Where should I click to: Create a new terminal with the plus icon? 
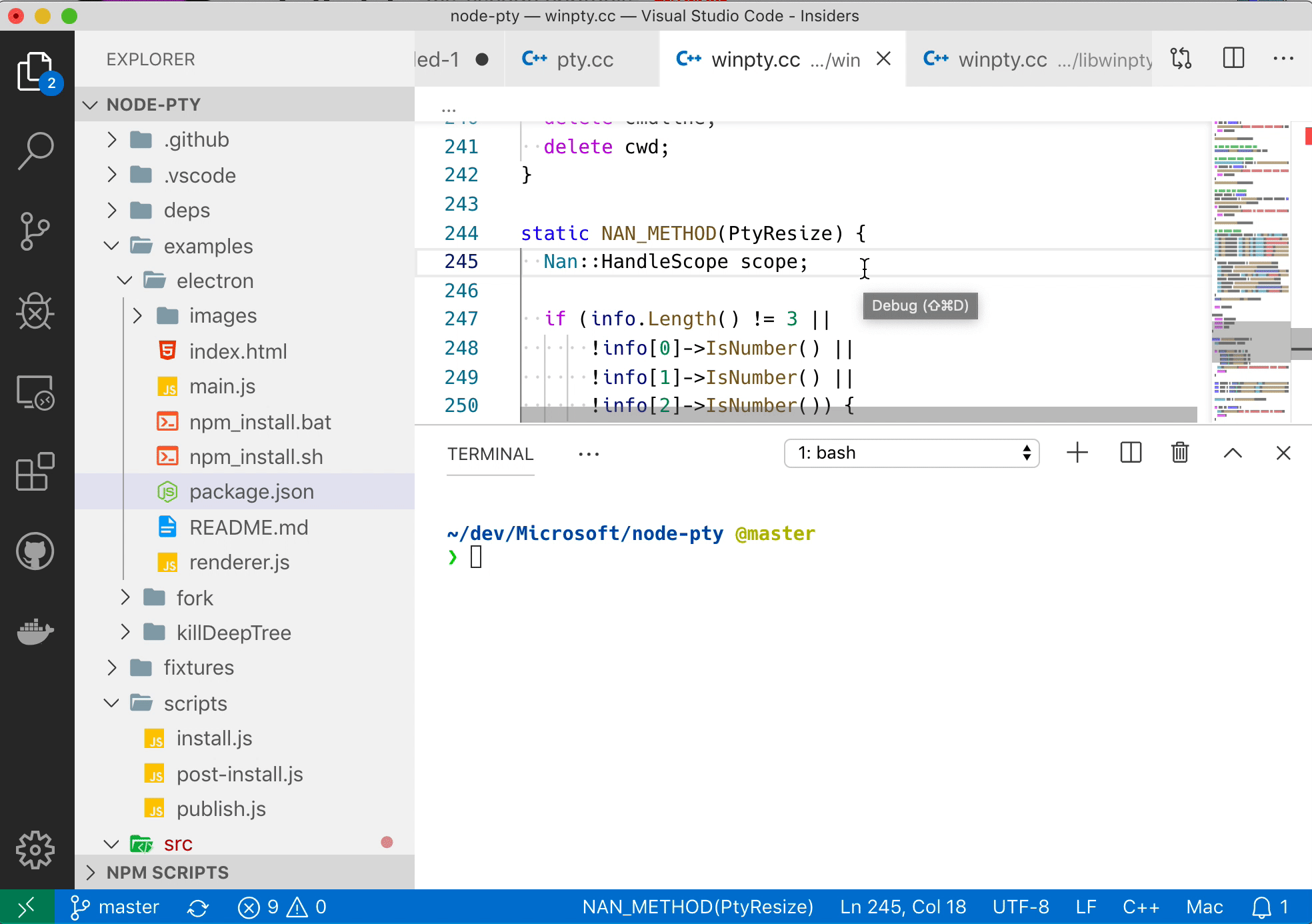(x=1077, y=453)
